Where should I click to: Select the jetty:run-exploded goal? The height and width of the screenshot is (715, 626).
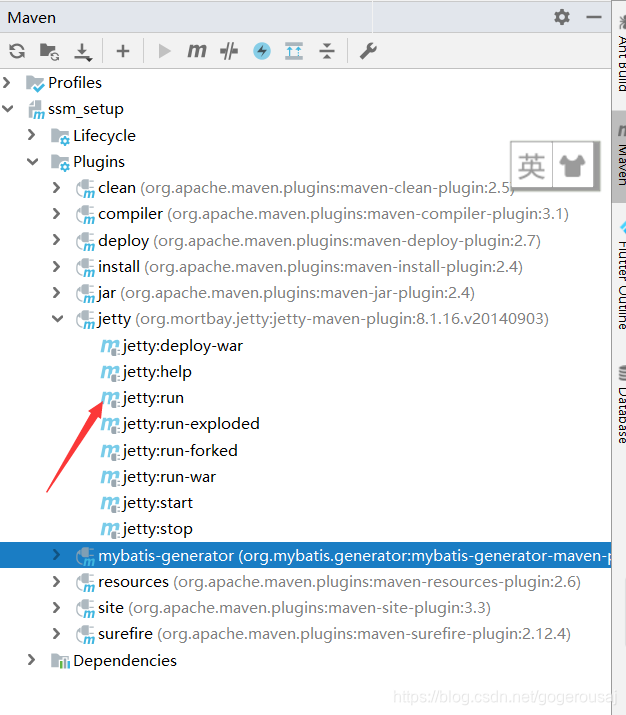pyautogui.click(x=191, y=424)
